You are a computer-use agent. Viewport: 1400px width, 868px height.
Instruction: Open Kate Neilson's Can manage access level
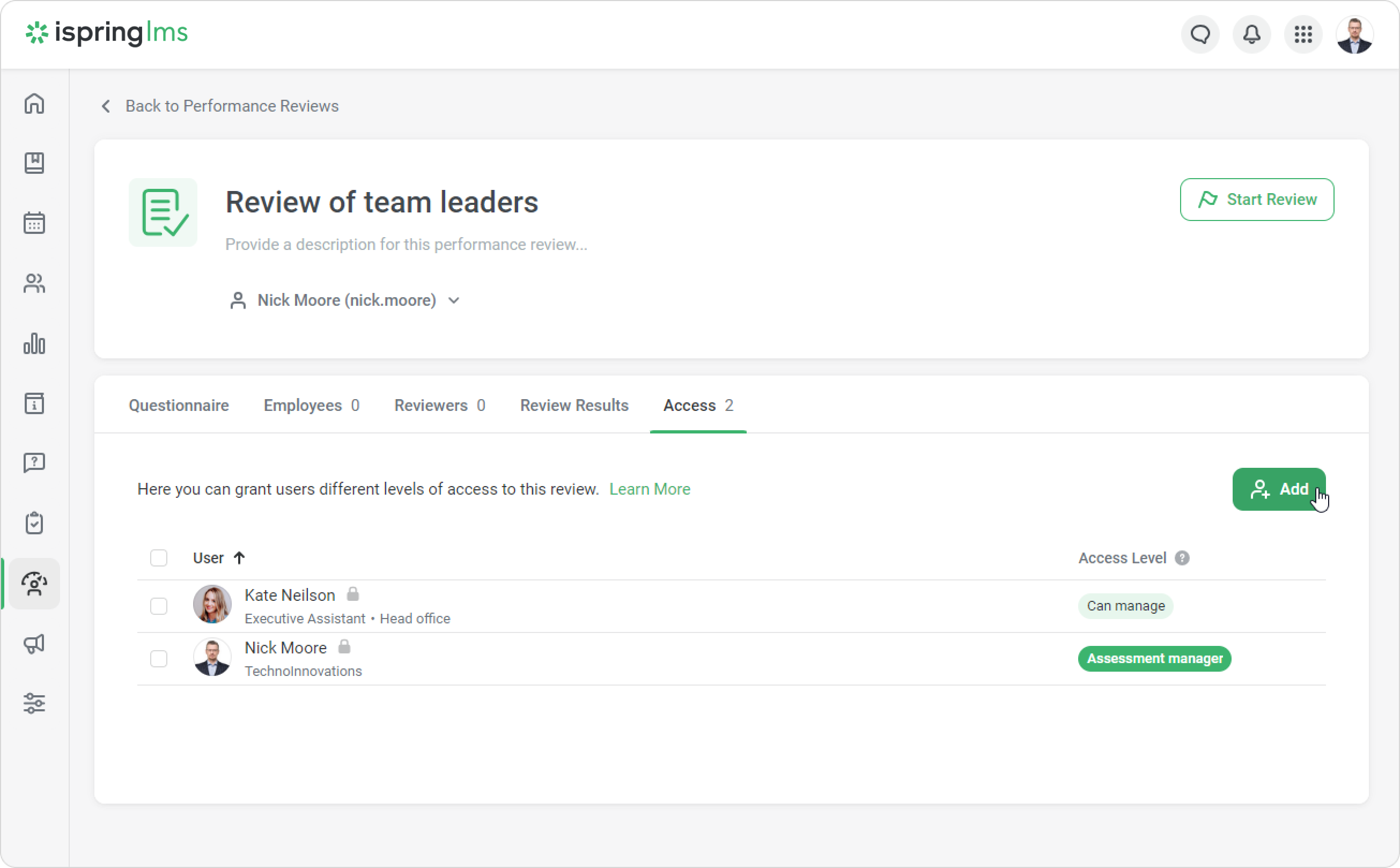(1125, 606)
